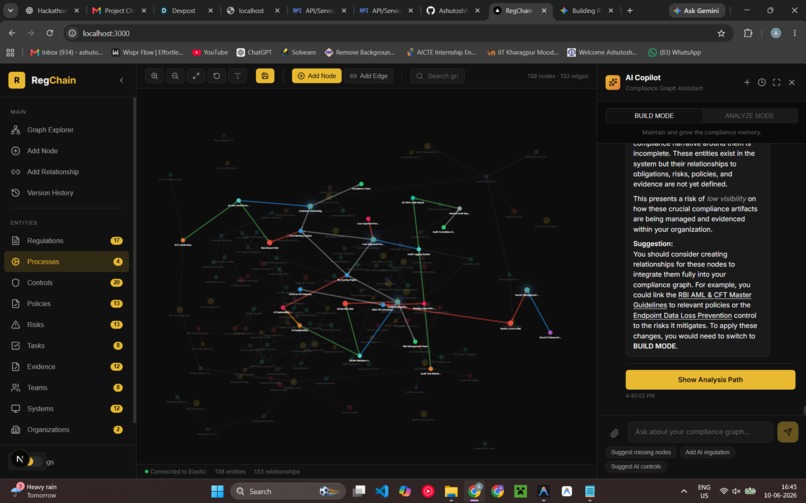The height and width of the screenshot is (503, 806).
Task: Open RBI AML & CFT Master Guidelines link
Action: tap(692, 300)
